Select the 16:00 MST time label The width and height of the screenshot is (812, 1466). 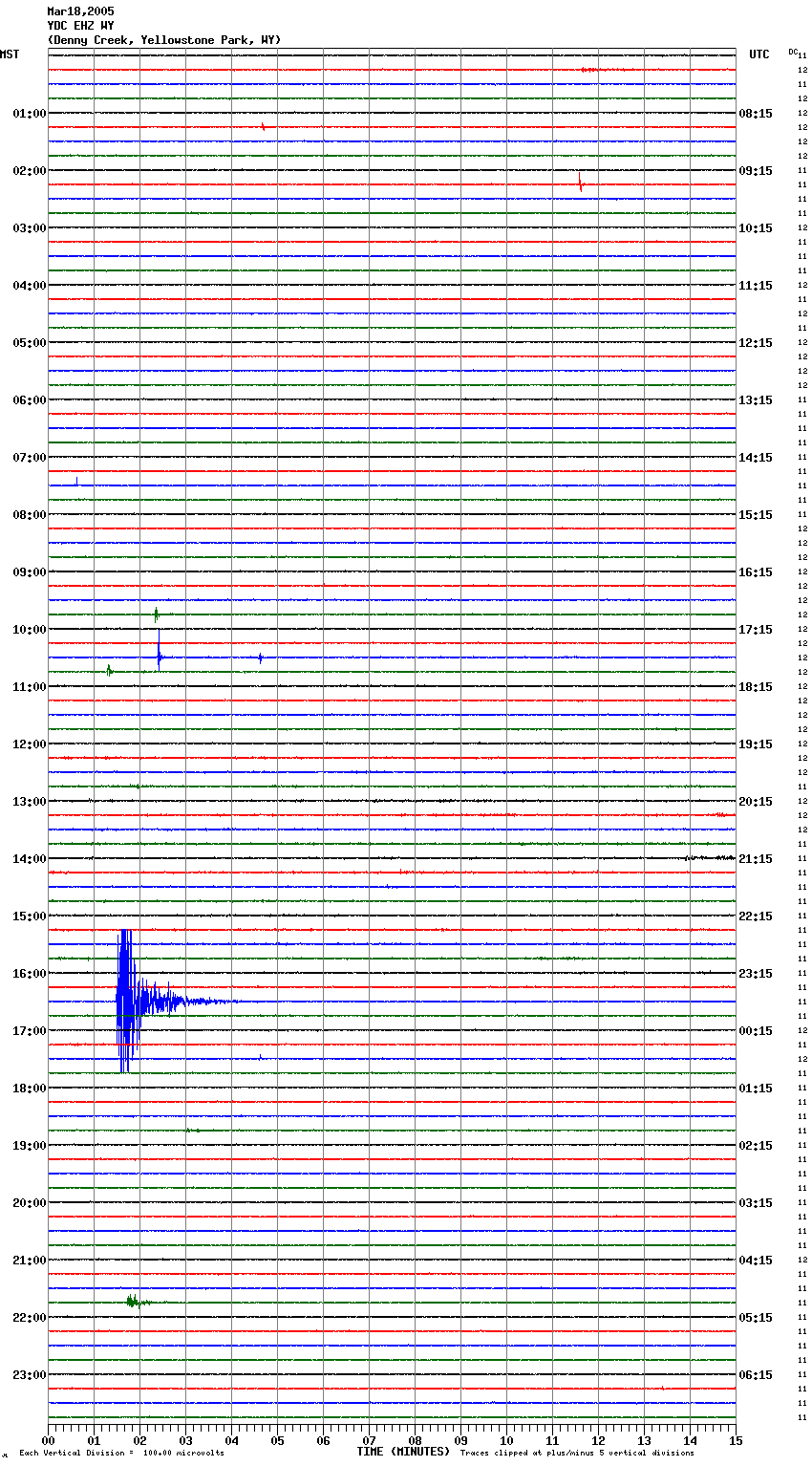coord(30,974)
